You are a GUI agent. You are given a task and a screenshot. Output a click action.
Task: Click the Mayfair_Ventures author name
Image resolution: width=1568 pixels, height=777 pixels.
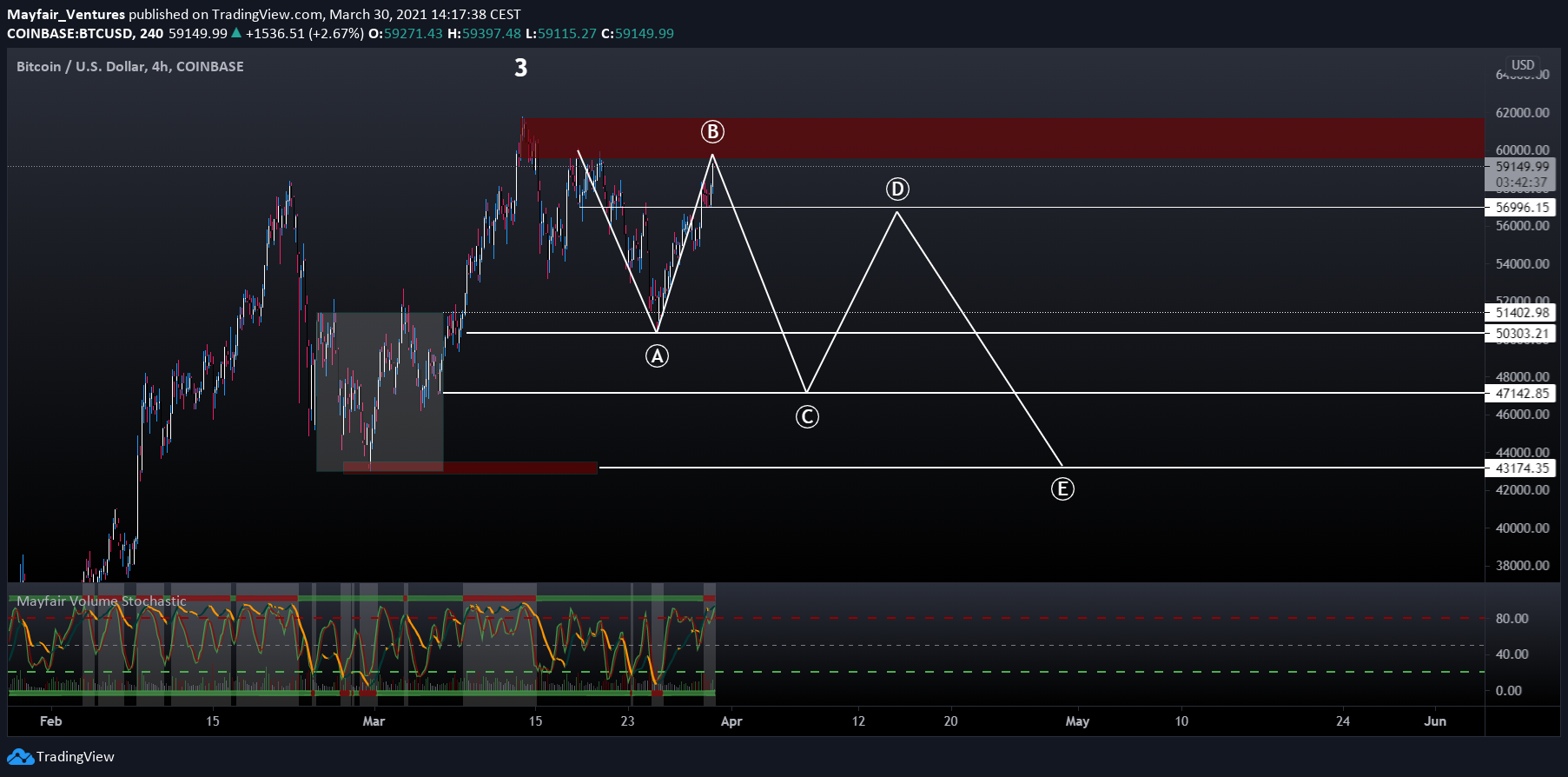pyautogui.click(x=66, y=15)
